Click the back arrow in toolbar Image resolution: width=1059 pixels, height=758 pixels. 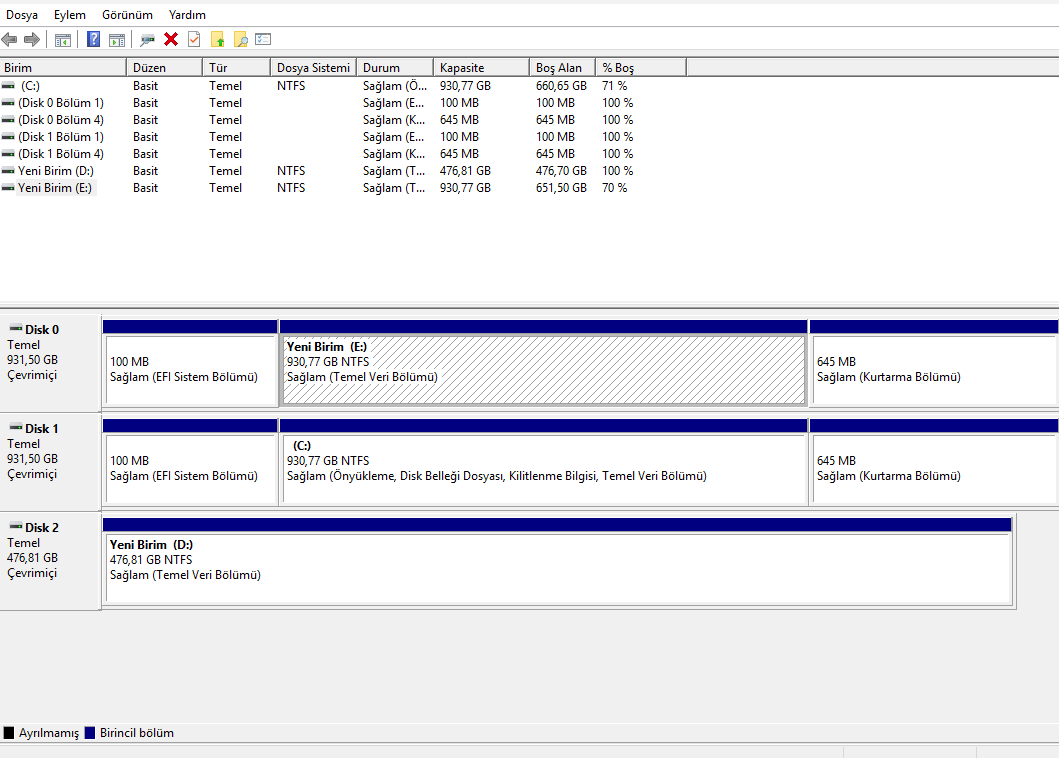pyautogui.click(x=10, y=39)
